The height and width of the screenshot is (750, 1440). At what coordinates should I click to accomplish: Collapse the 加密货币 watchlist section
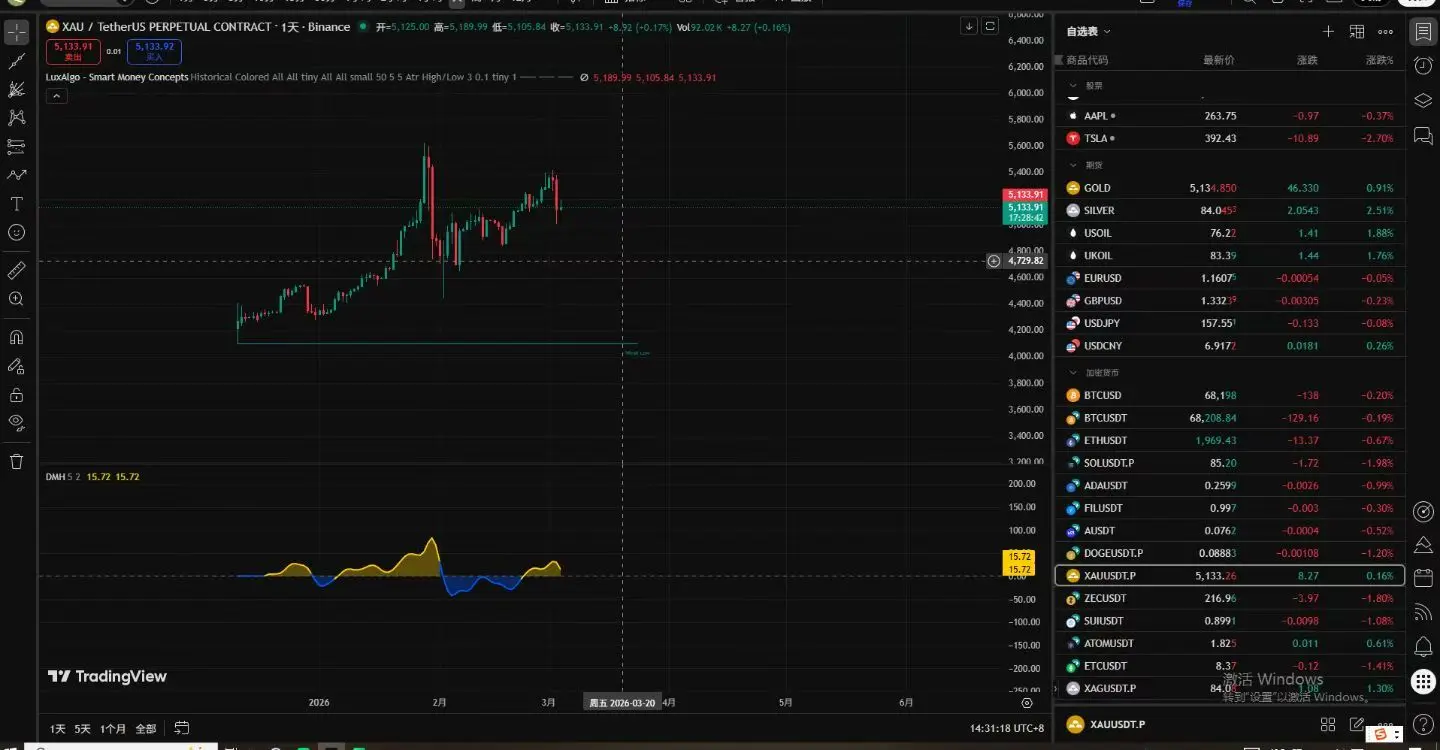pos(1074,373)
